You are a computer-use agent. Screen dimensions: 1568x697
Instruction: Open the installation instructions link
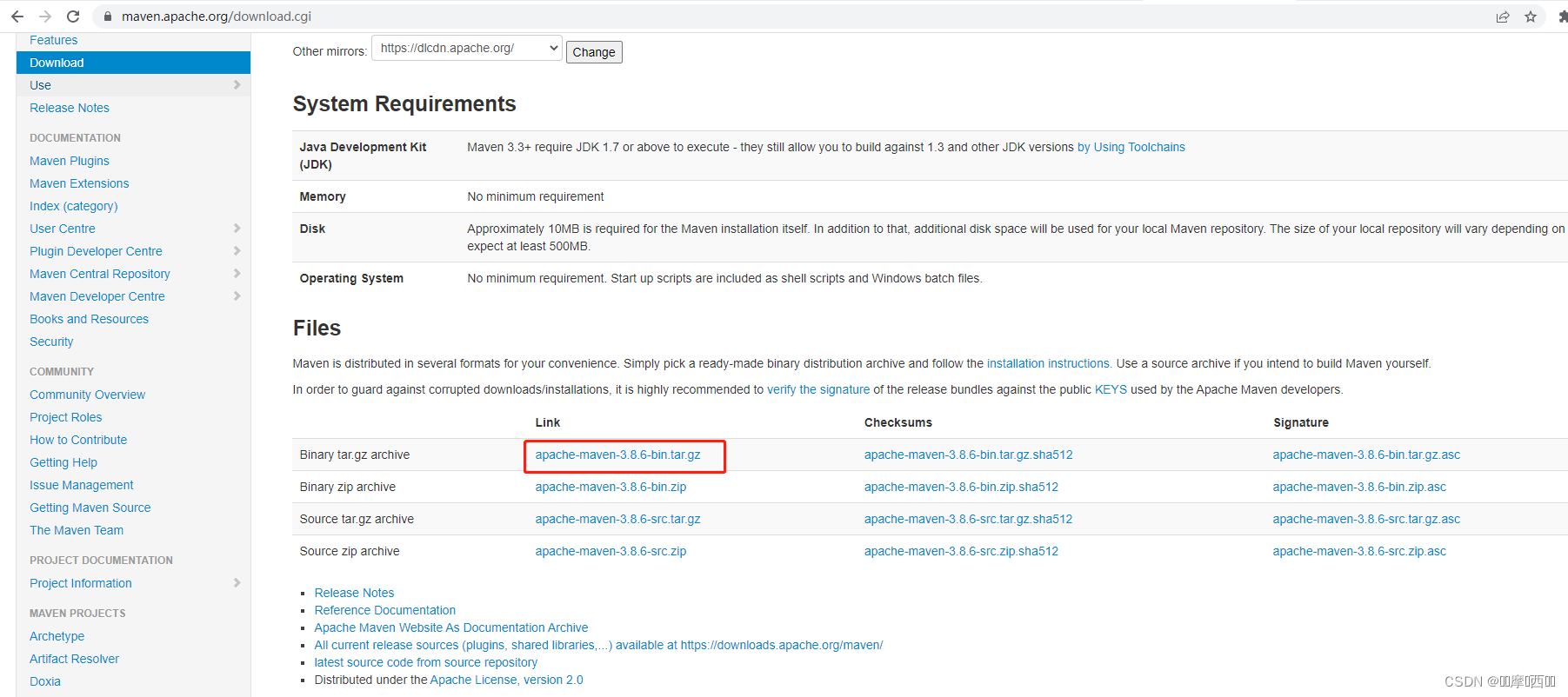(1048, 363)
